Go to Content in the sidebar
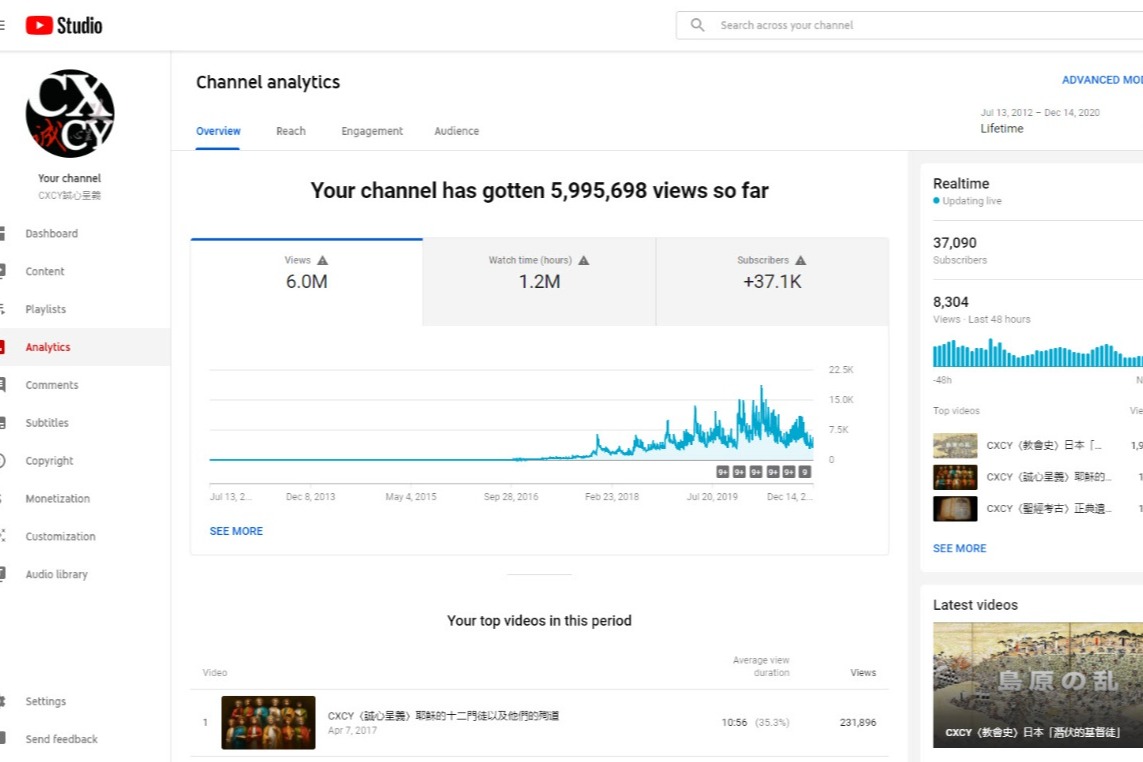 click(45, 272)
